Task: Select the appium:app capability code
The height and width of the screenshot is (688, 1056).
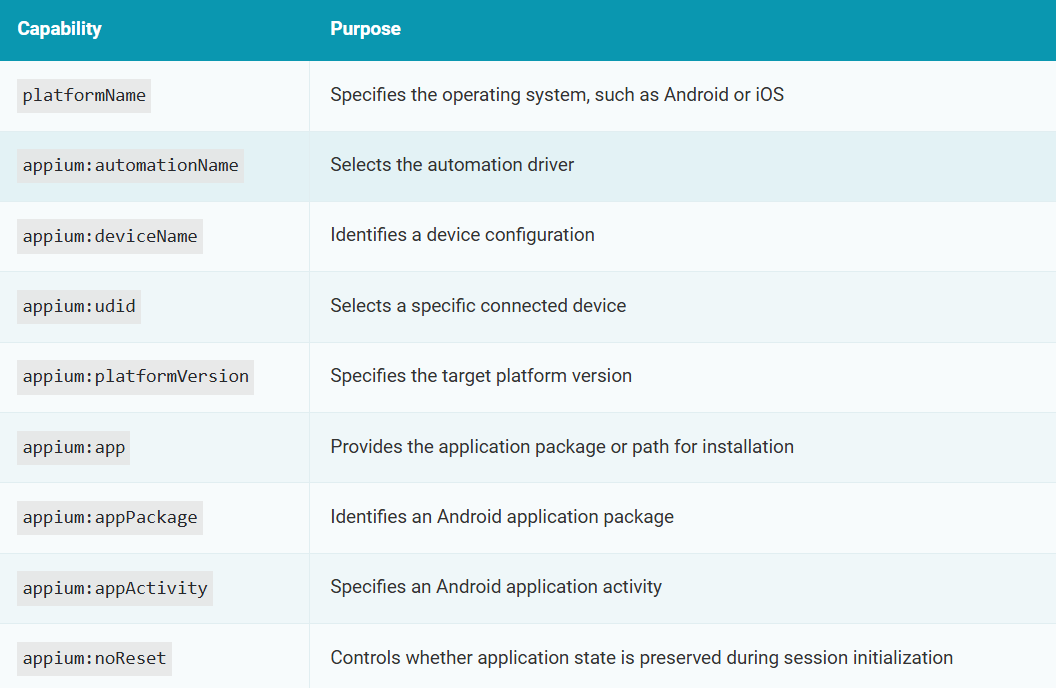Action: [73, 448]
